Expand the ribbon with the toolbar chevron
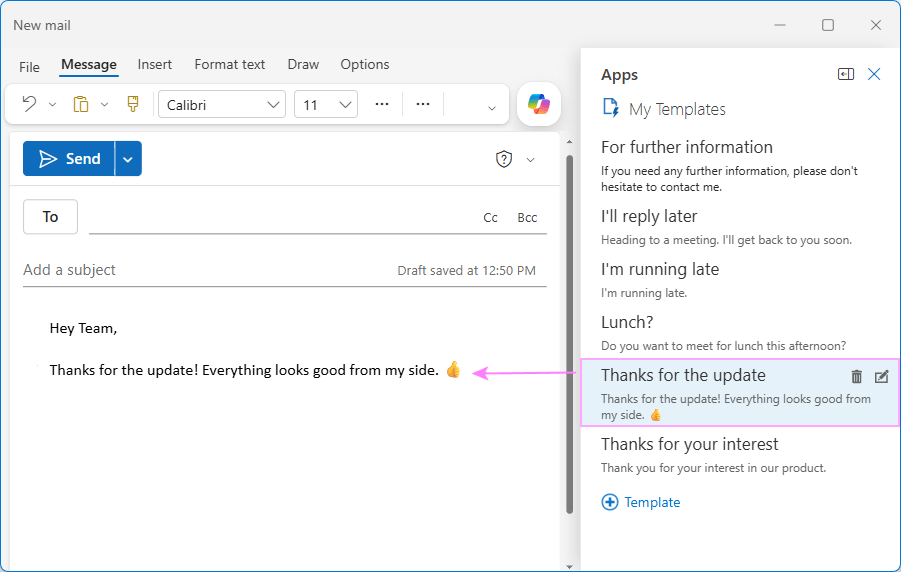Viewport: 901px width, 572px height. 491,108
